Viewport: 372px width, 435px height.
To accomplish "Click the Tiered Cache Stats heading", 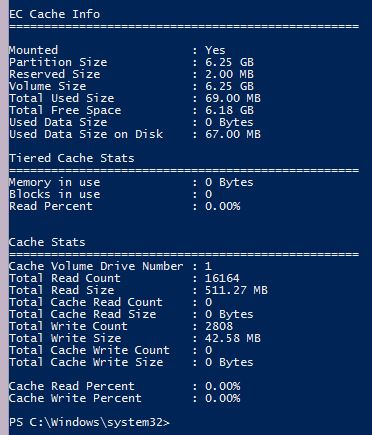I will pyautogui.click(x=72, y=158).
